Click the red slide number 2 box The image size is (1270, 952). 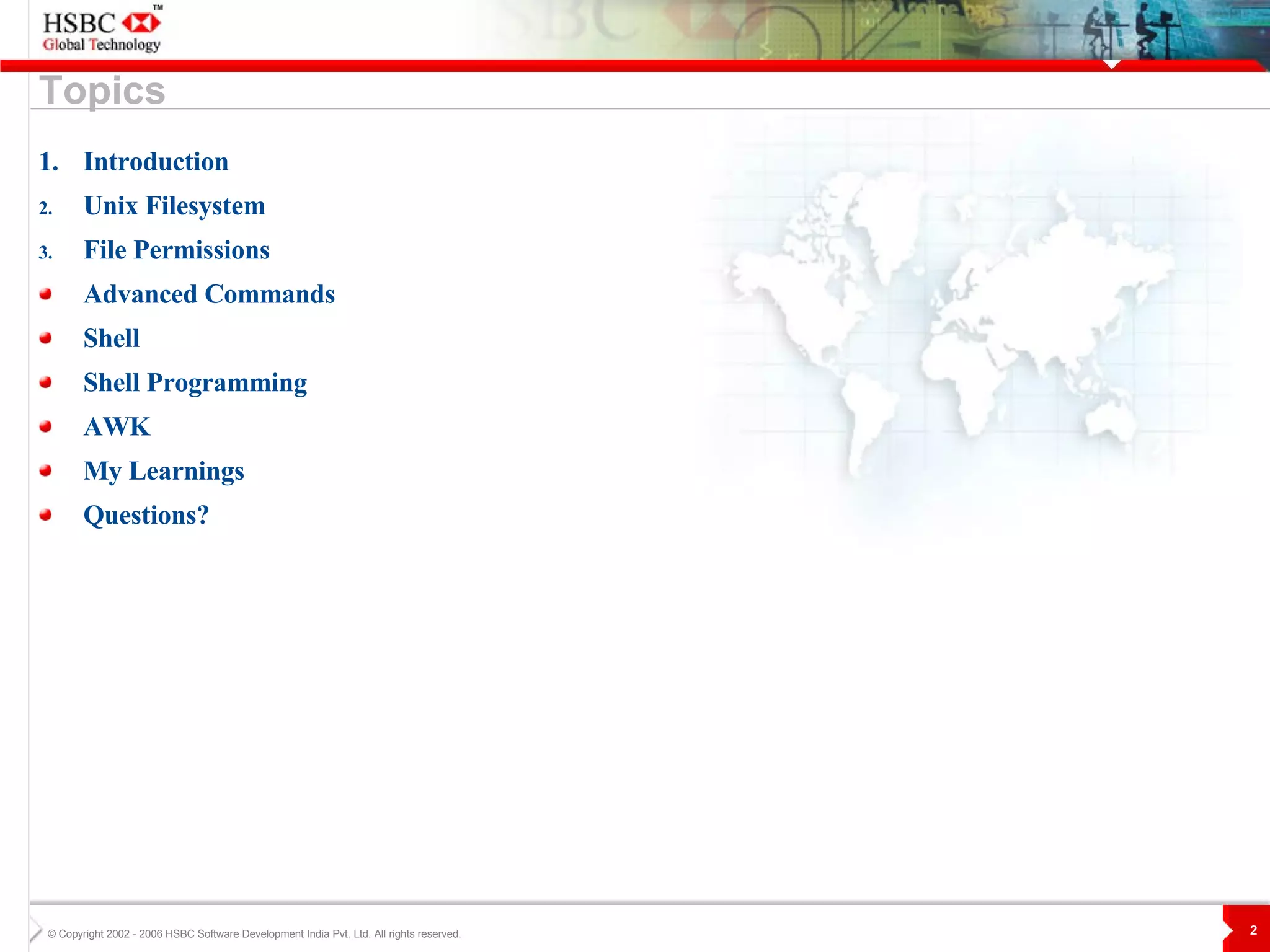[1251, 930]
